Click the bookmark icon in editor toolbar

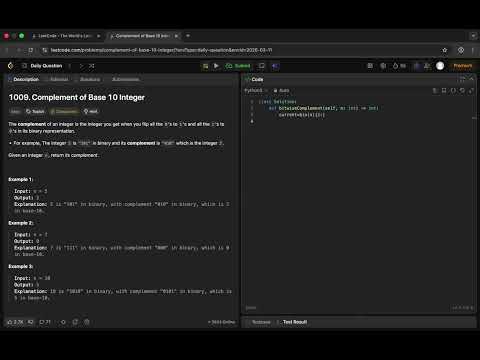(x=444, y=90)
